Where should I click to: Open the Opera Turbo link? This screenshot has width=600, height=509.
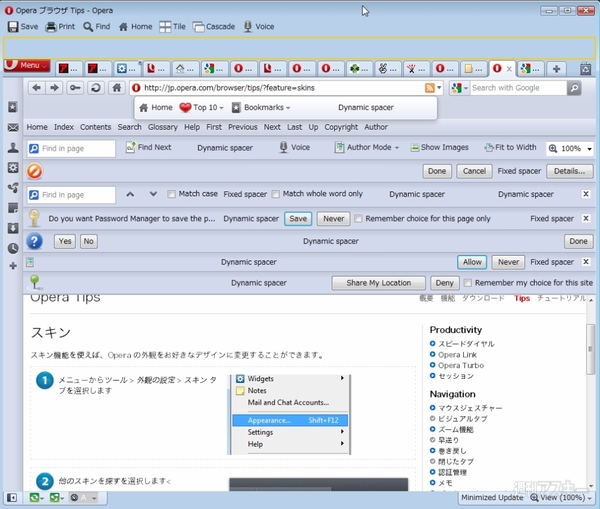(x=461, y=365)
